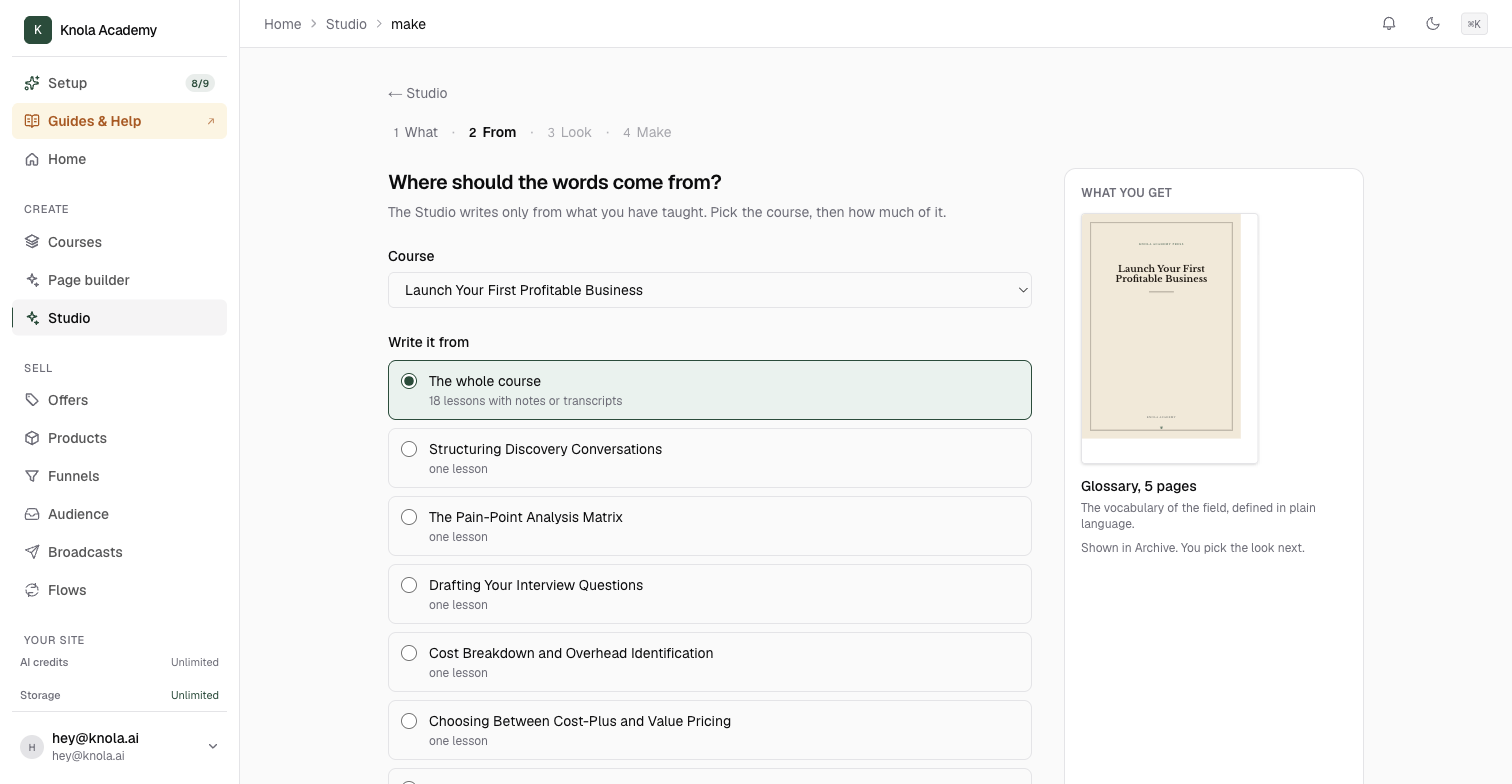Screen dimensions: 1512x784
Task: Click Studio in the breadcrumb
Action: click(x=346, y=24)
